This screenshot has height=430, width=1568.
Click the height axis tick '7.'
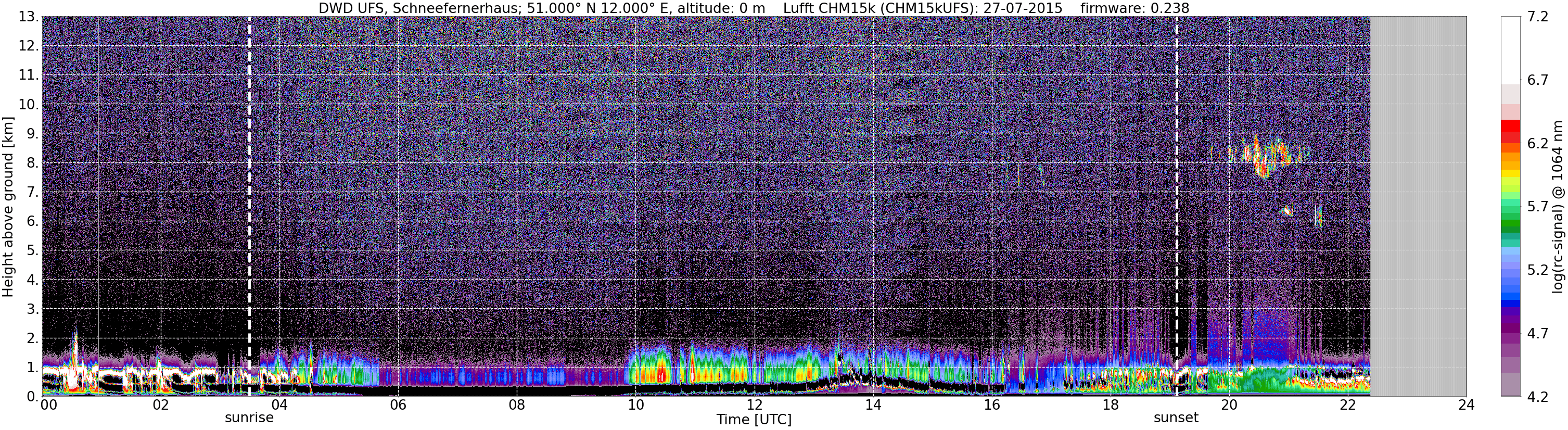pos(32,193)
